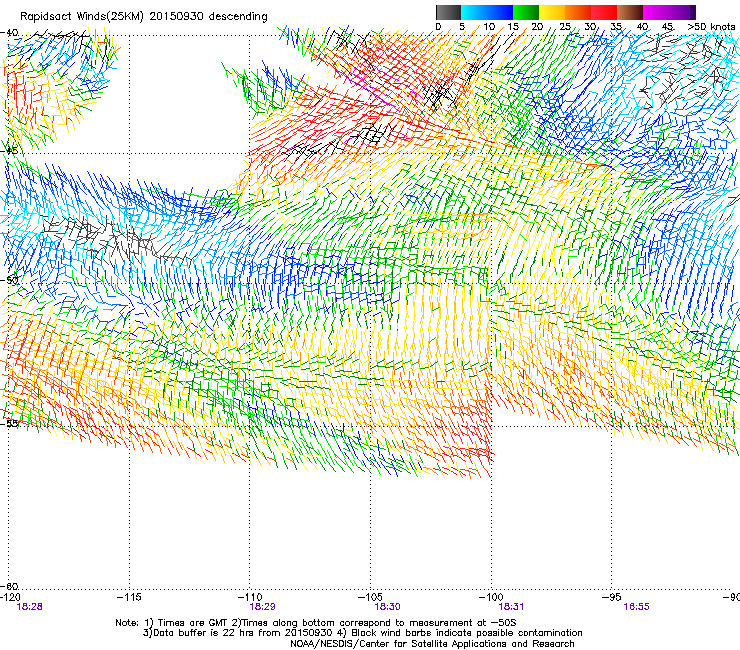Click the 18:31 time label
Screen dimensions: 740x650
pyautogui.click(x=511, y=607)
